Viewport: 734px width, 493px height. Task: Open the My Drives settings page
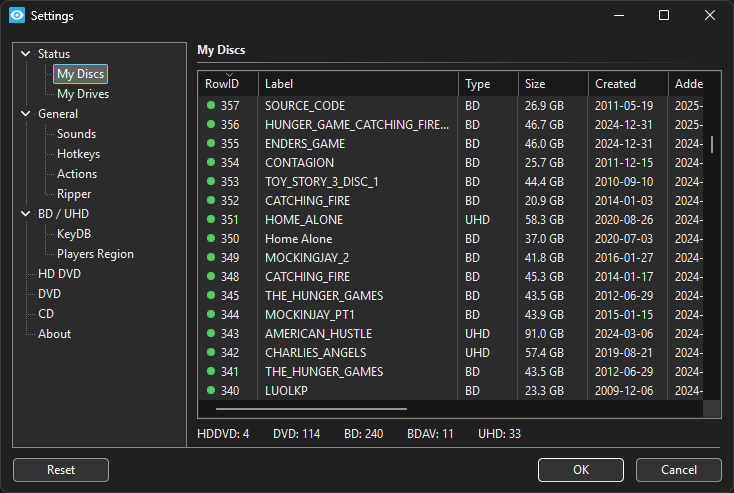(x=83, y=94)
